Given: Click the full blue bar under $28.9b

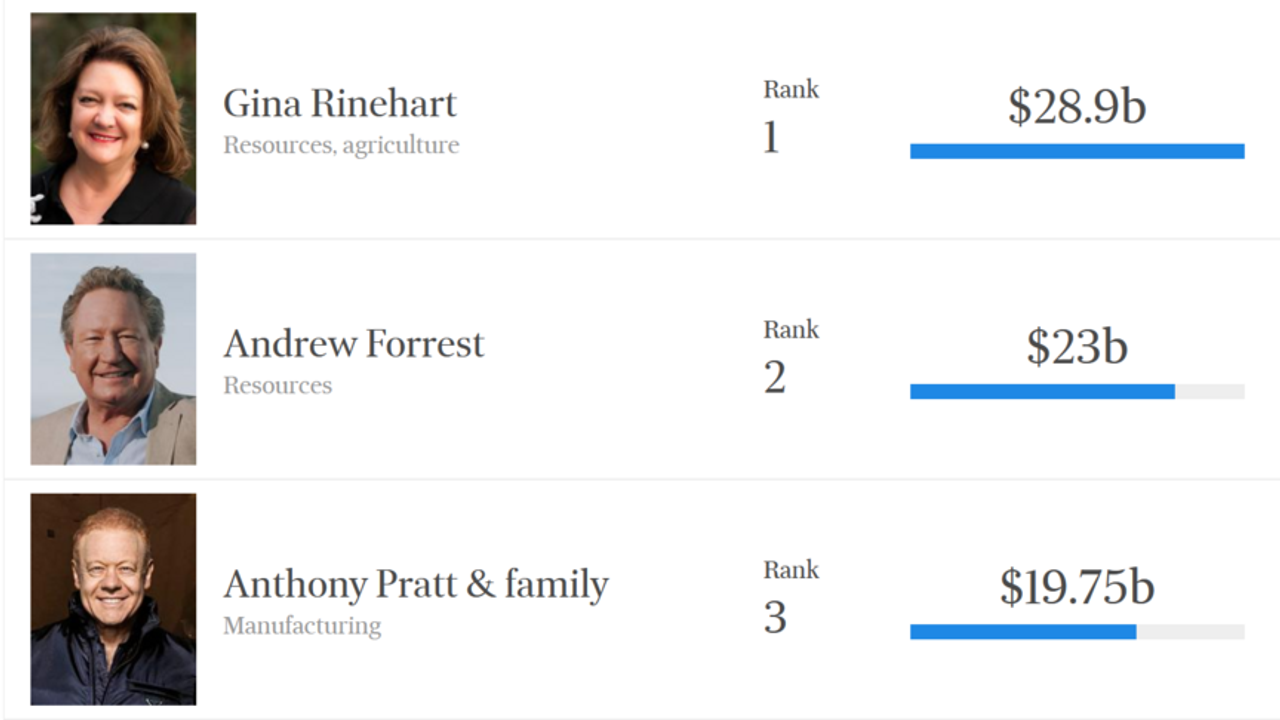Looking at the screenshot, I should [1077, 151].
